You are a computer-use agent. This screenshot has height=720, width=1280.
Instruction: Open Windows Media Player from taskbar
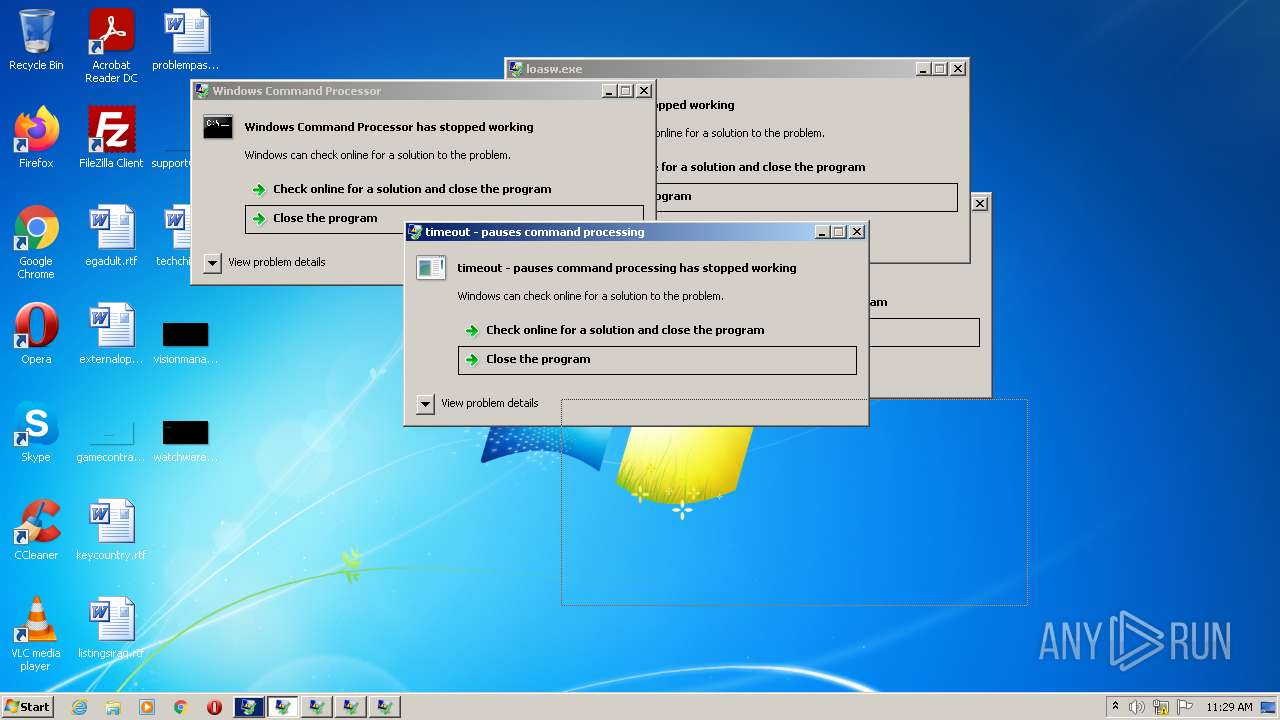pos(147,707)
